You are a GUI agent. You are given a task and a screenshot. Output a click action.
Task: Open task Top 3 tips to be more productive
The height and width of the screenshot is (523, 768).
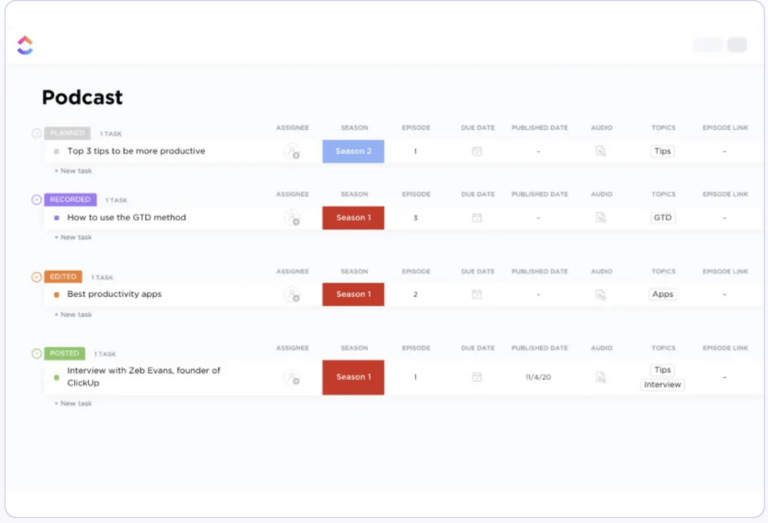136,151
